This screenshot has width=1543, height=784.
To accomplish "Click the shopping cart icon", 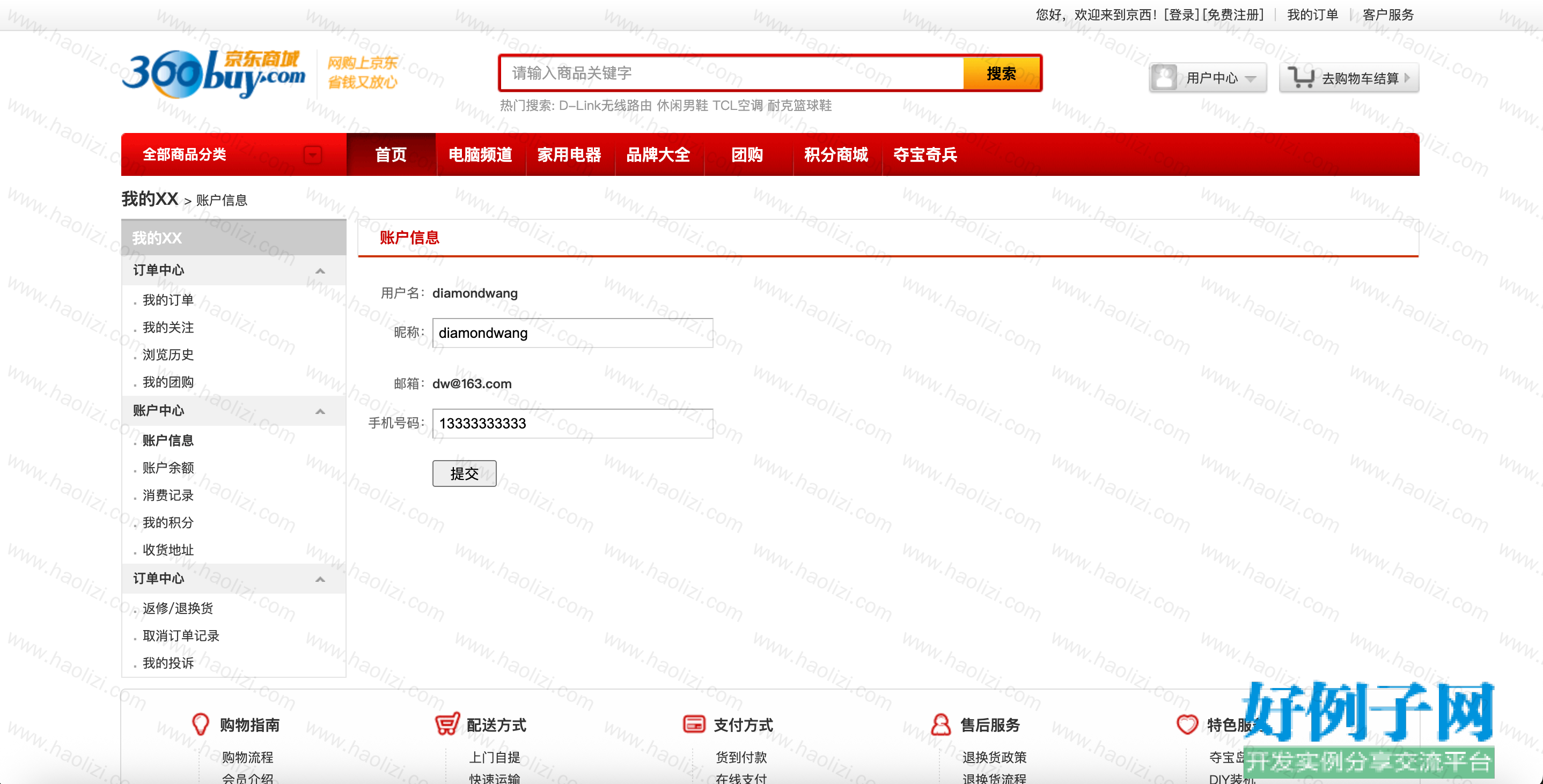I will [x=1301, y=78].
